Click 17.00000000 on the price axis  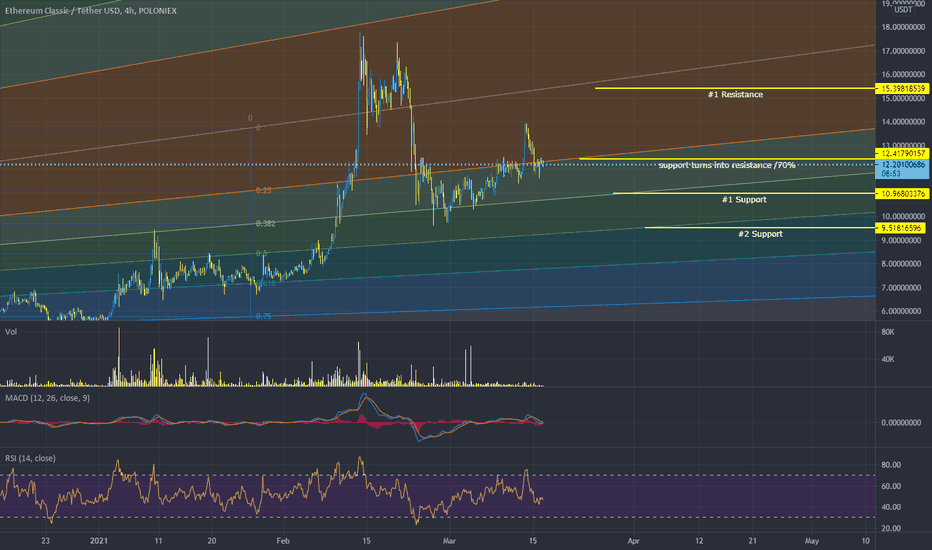pyautogui.click(x=903, y=51)
